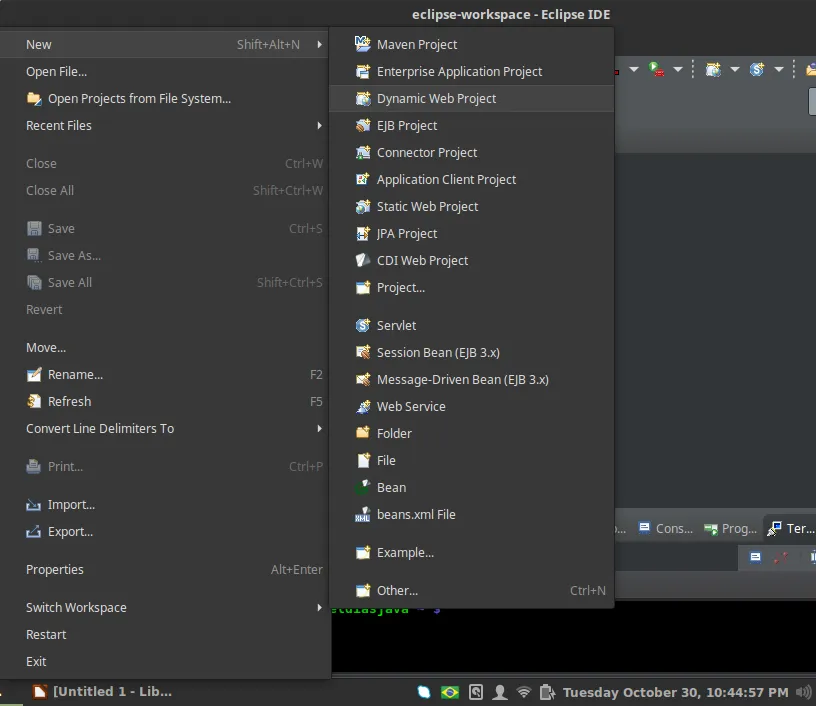The width and height of the screenshot is (816, 706).
Task: Open the Console tab
Action: pyautogui.click(x=666, y=528)
